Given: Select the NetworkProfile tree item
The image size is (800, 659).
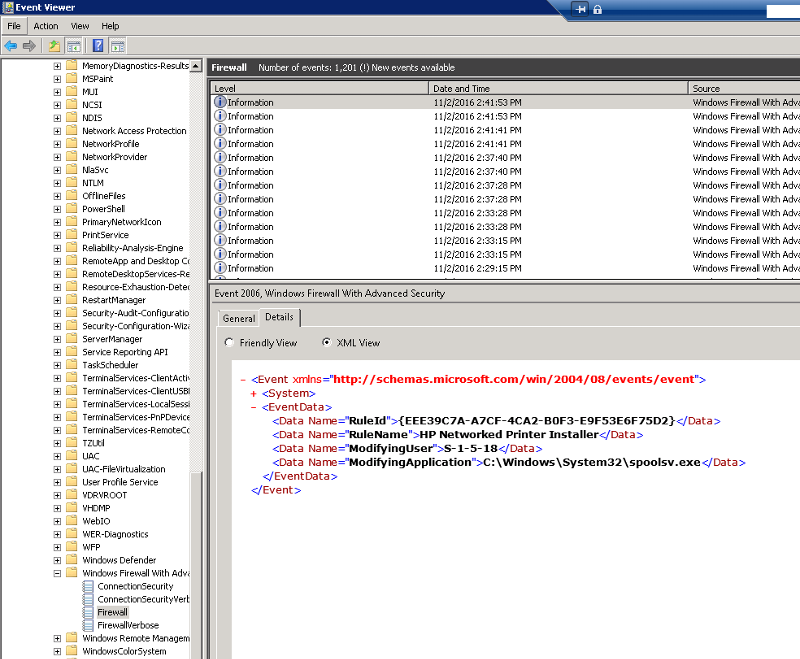Looking at the screenshot, I should click(111, 144).
